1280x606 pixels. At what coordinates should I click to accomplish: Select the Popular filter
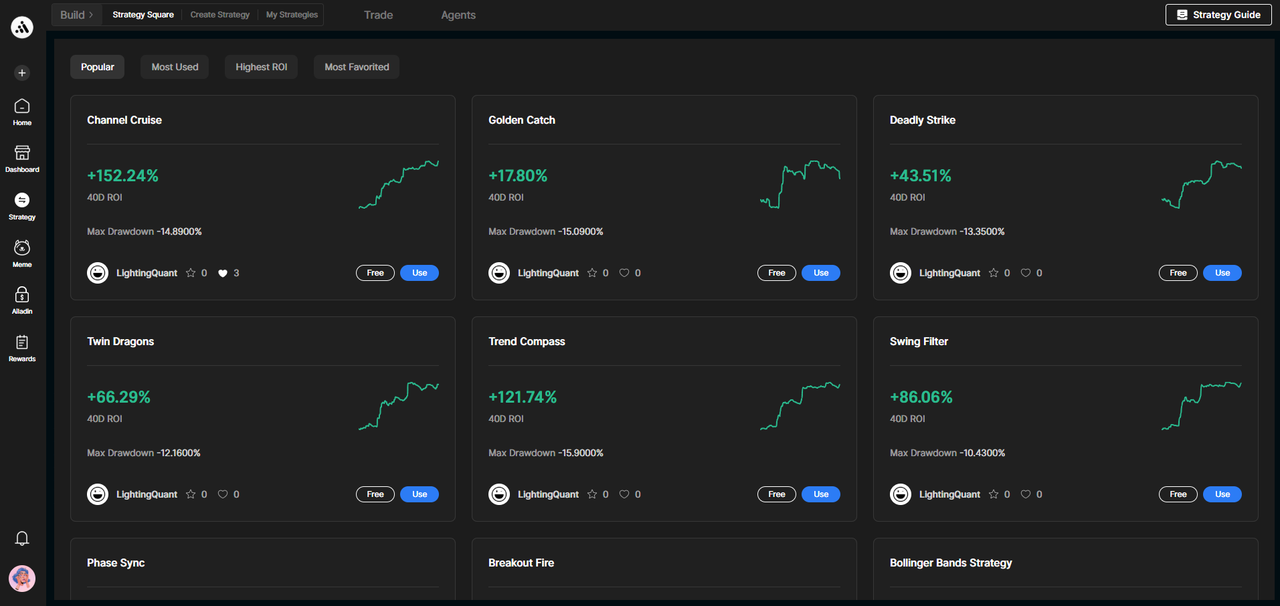pyautogui.click(x=97, y=67)
